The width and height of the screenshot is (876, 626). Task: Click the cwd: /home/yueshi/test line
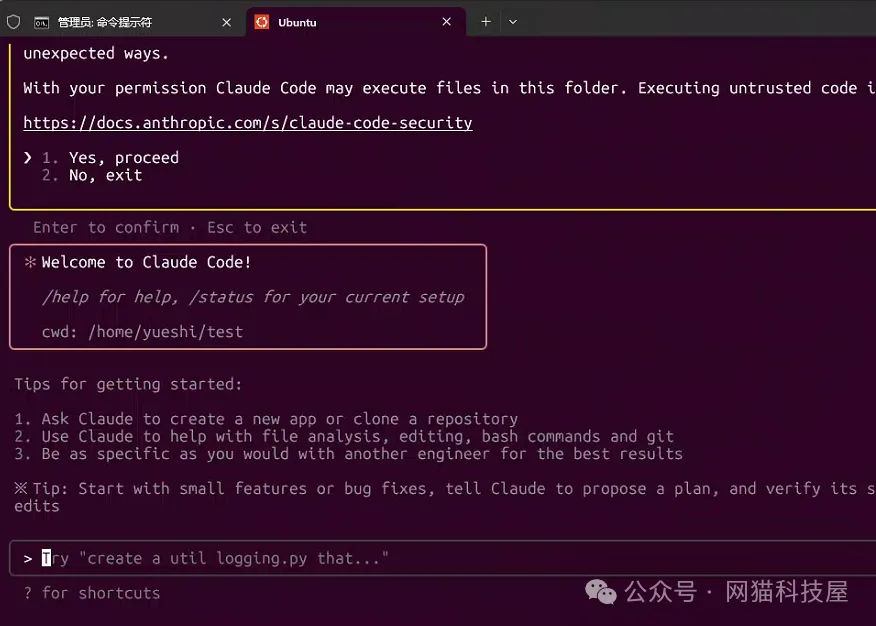pos(142,332)
